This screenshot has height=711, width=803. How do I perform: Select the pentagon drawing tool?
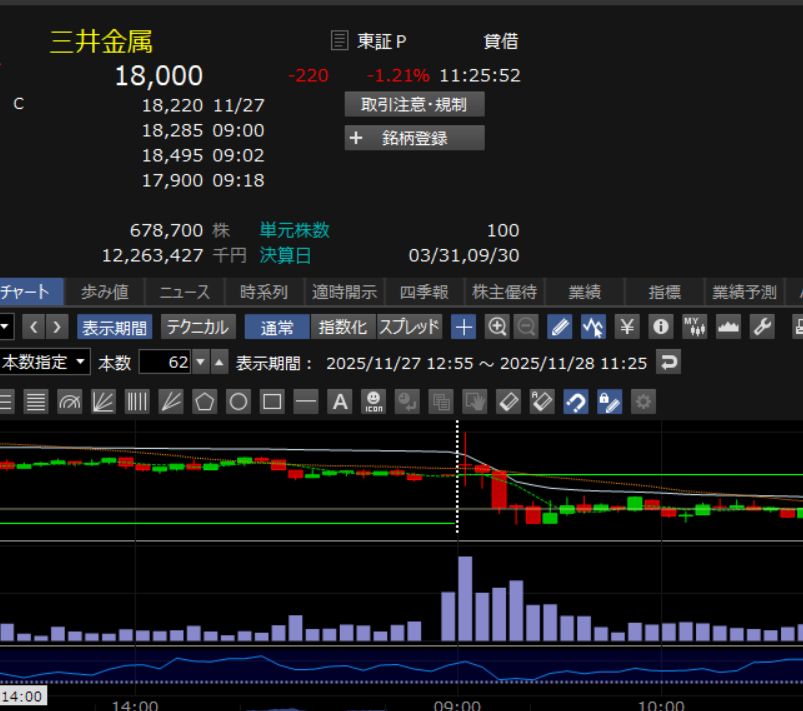pos(204,402)
